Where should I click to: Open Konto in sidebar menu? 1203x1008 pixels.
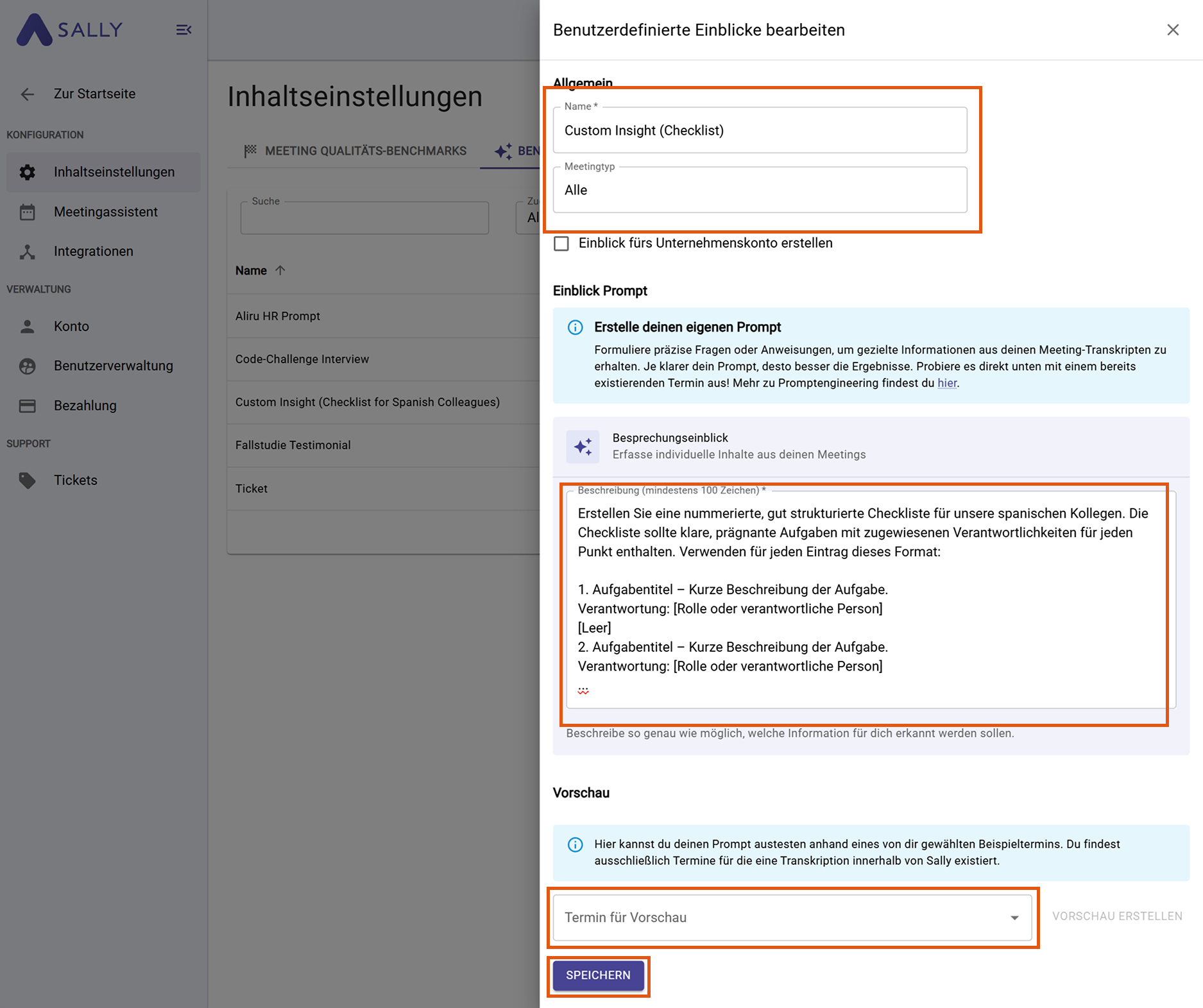click(71, 326)
